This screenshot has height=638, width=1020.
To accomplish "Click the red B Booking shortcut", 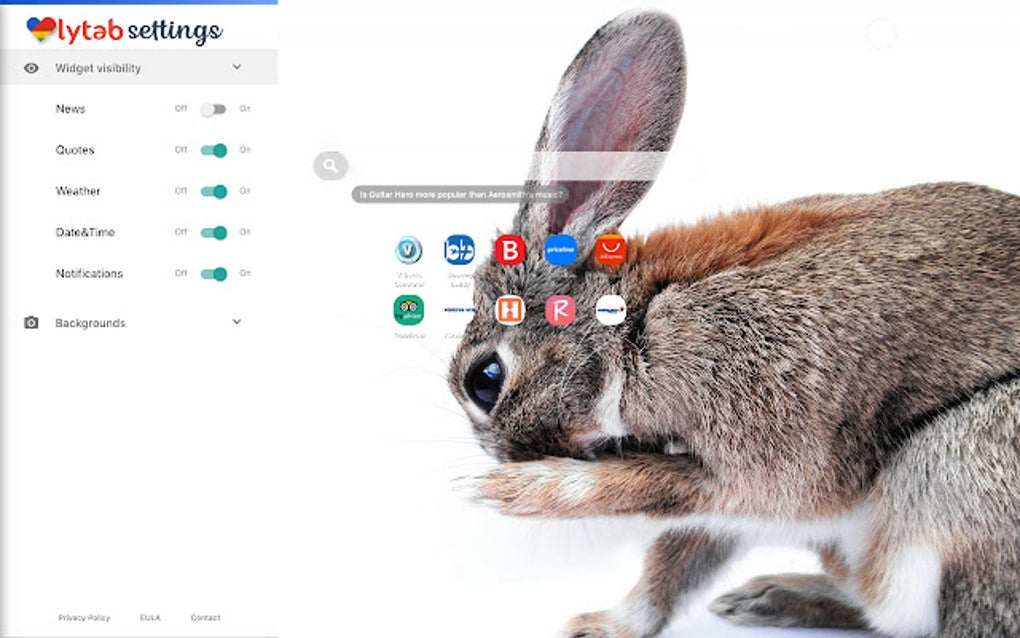I will click(510, 250).
